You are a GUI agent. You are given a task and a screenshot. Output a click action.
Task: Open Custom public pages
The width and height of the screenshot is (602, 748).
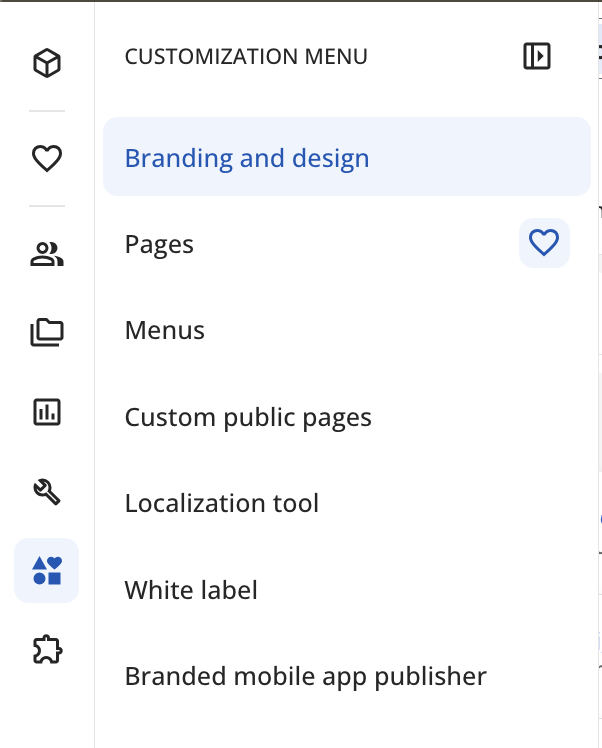click(248, 417)
